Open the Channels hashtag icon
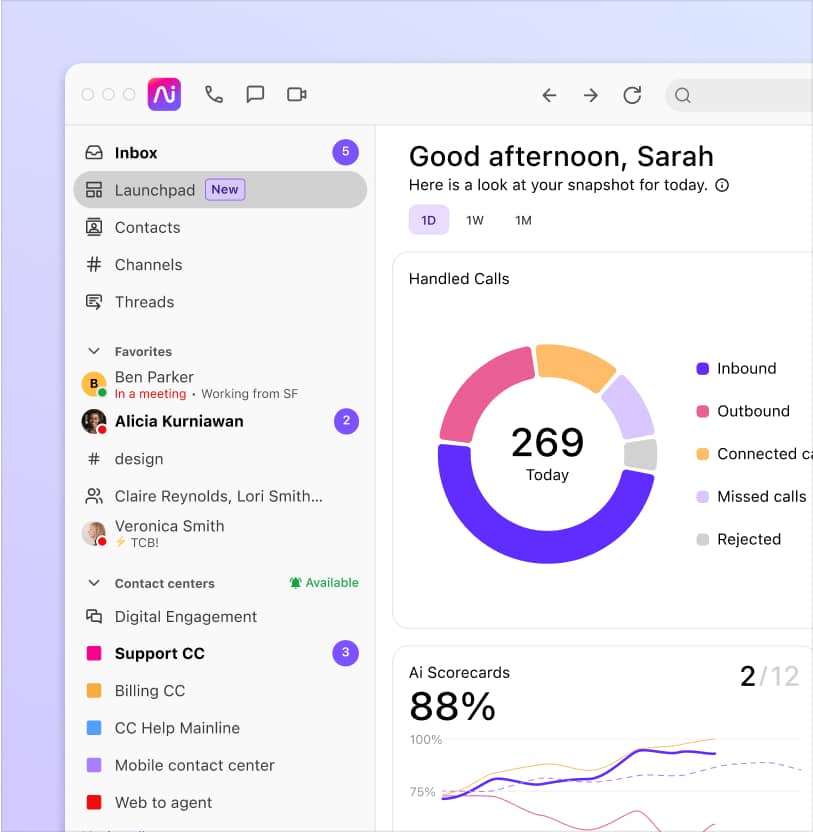 (93, 264)
